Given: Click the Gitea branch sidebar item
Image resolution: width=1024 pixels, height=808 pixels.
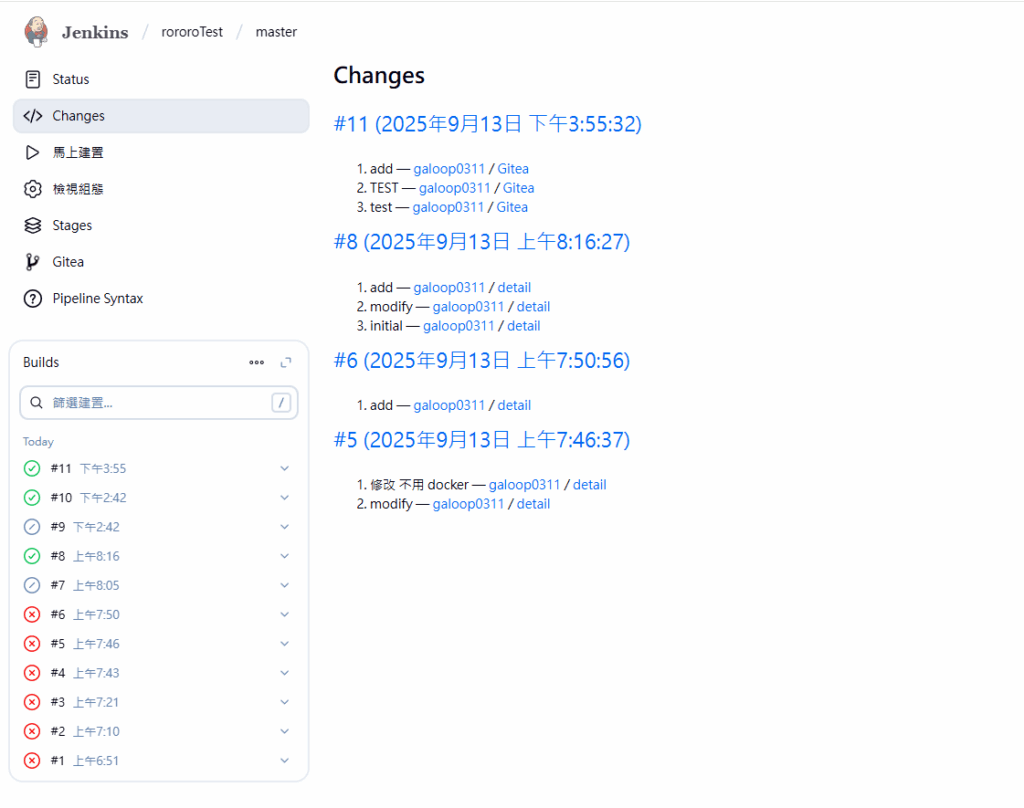Looking at the screenshot, I should click(x=68, y=262).
